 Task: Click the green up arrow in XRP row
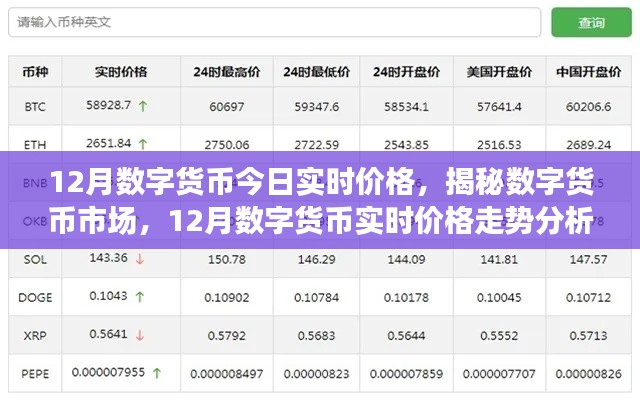[140, 335]
